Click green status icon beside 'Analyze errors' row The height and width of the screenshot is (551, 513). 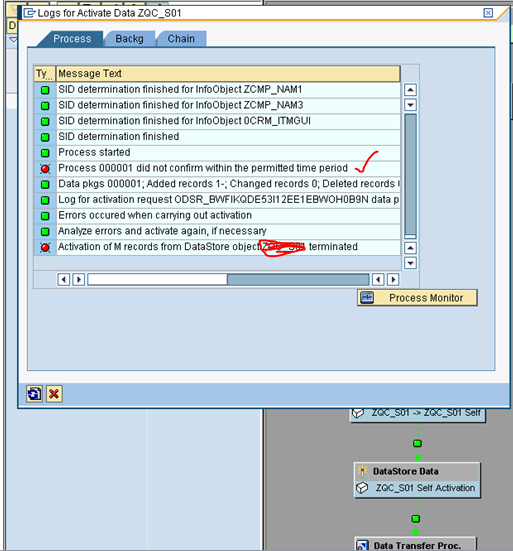click(x=45, y=232)
